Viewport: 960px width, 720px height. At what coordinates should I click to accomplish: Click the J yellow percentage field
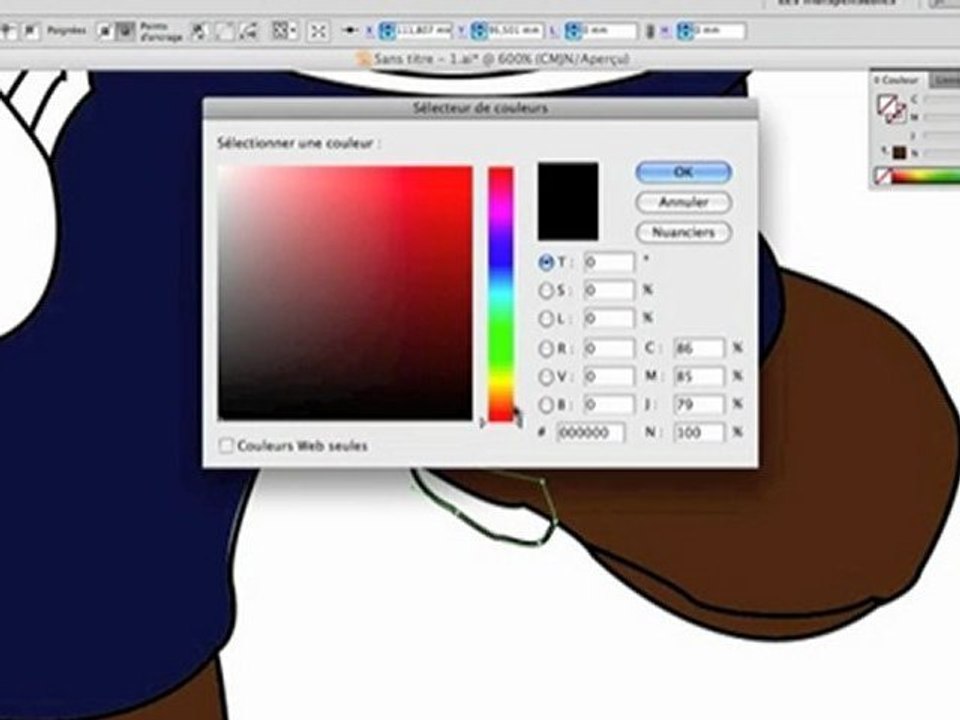click(699, 405)
